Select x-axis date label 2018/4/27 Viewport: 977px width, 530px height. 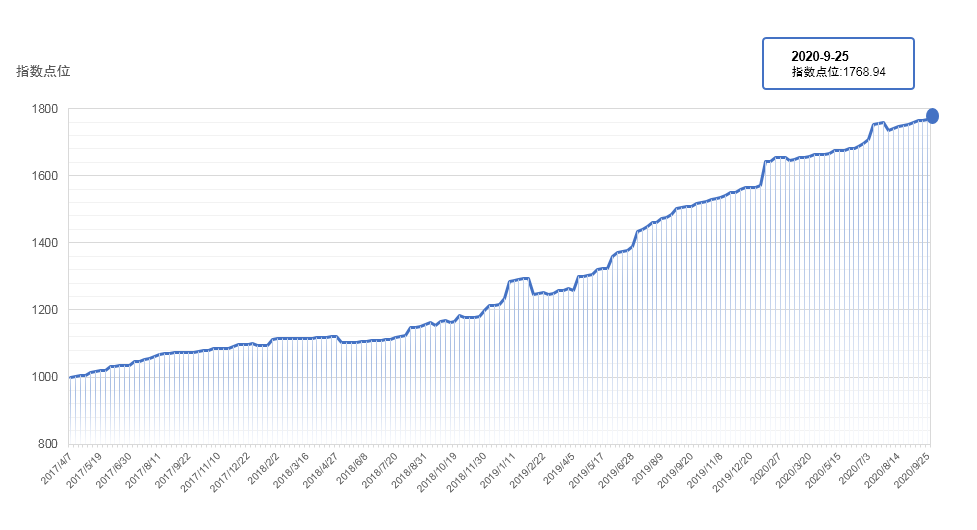(x=320, y=470)
